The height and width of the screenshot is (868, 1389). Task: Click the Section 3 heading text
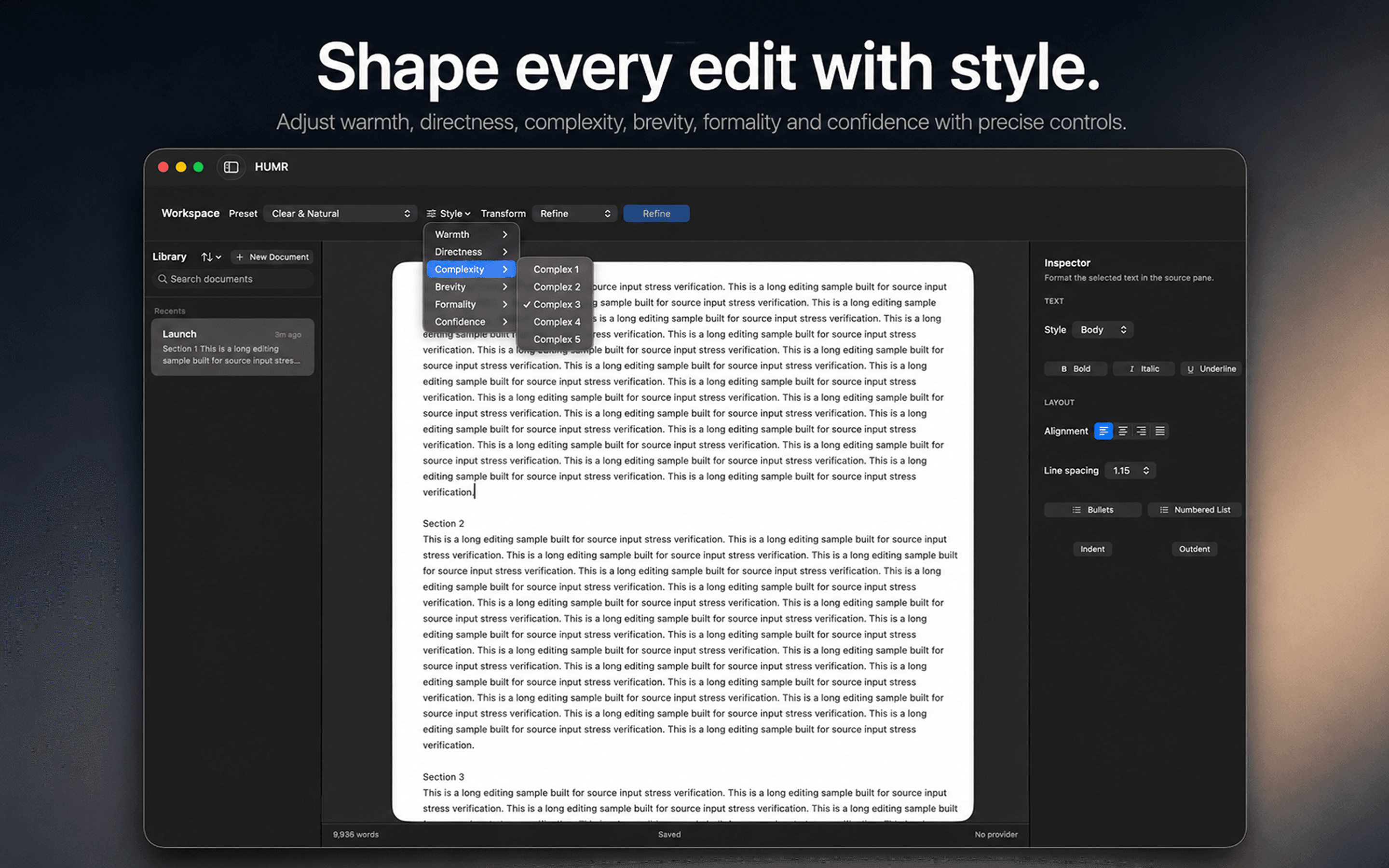tap(443, 777)
